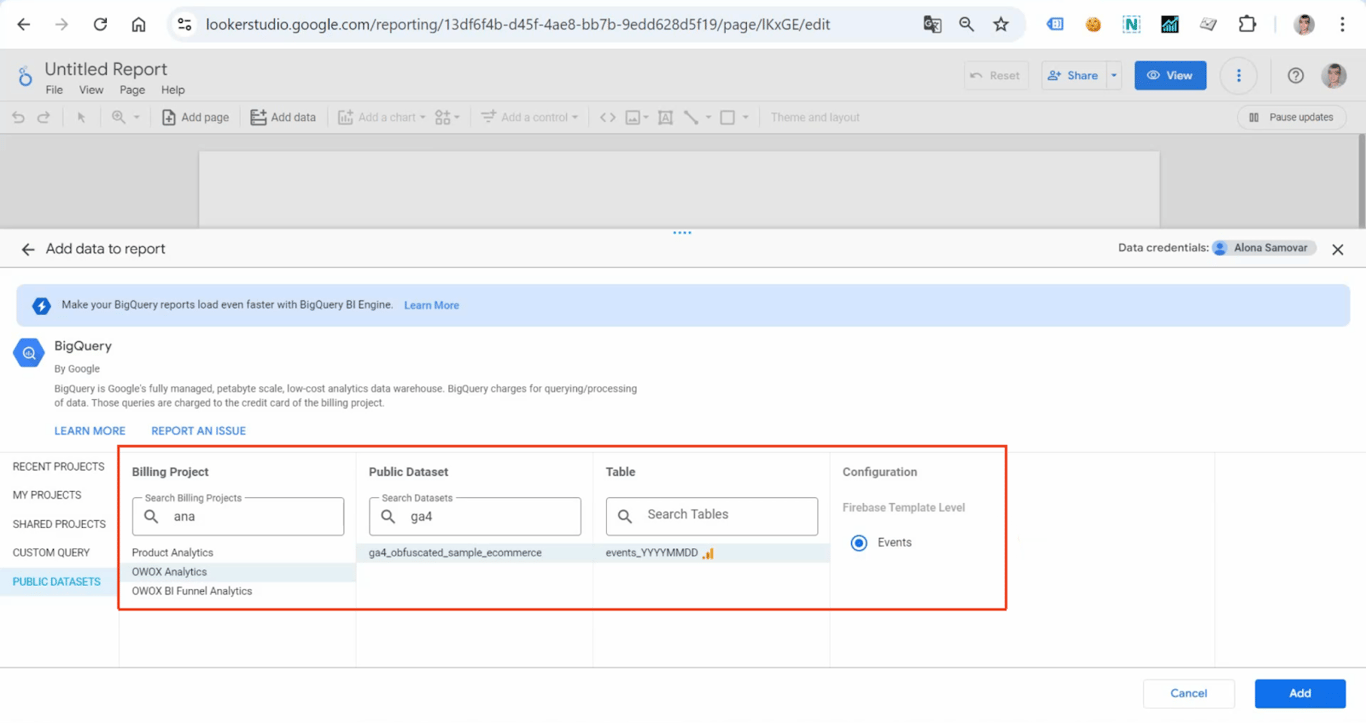Viewport: 1366px width, 723px height.
Task: Expand the community visualizations dropdown
Action: (457, 117)
